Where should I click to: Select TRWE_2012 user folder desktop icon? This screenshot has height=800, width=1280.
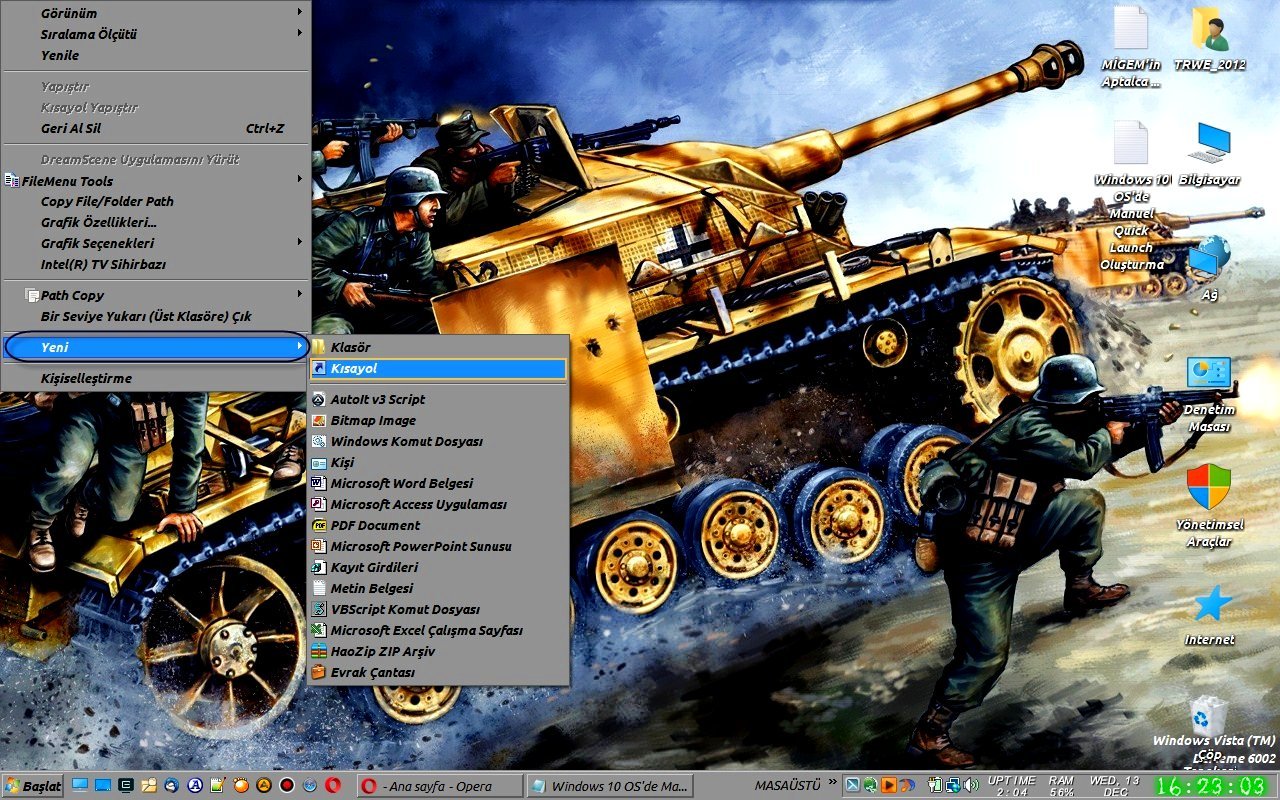coord(1210,40)
